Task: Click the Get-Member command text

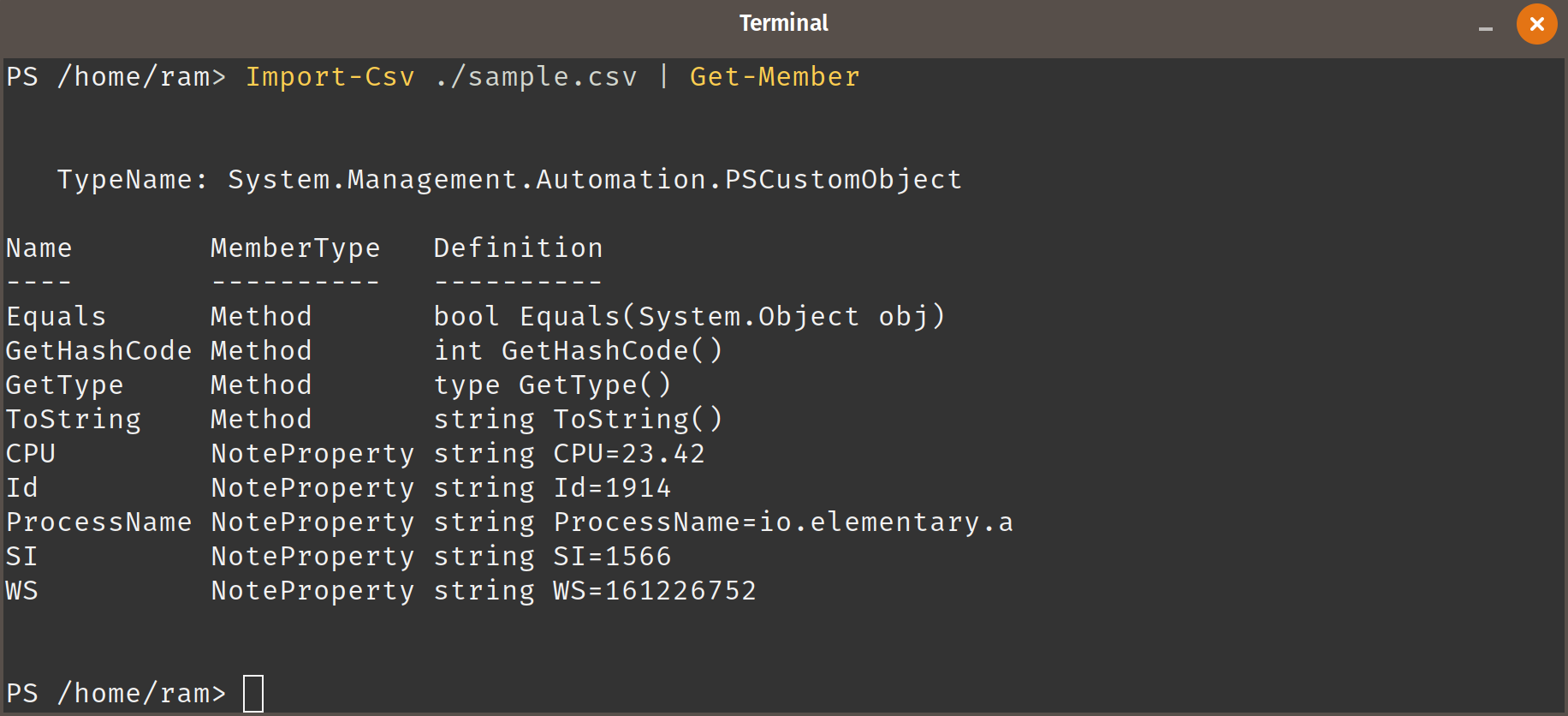Action: pyautogui.click(x=775, y=77)
